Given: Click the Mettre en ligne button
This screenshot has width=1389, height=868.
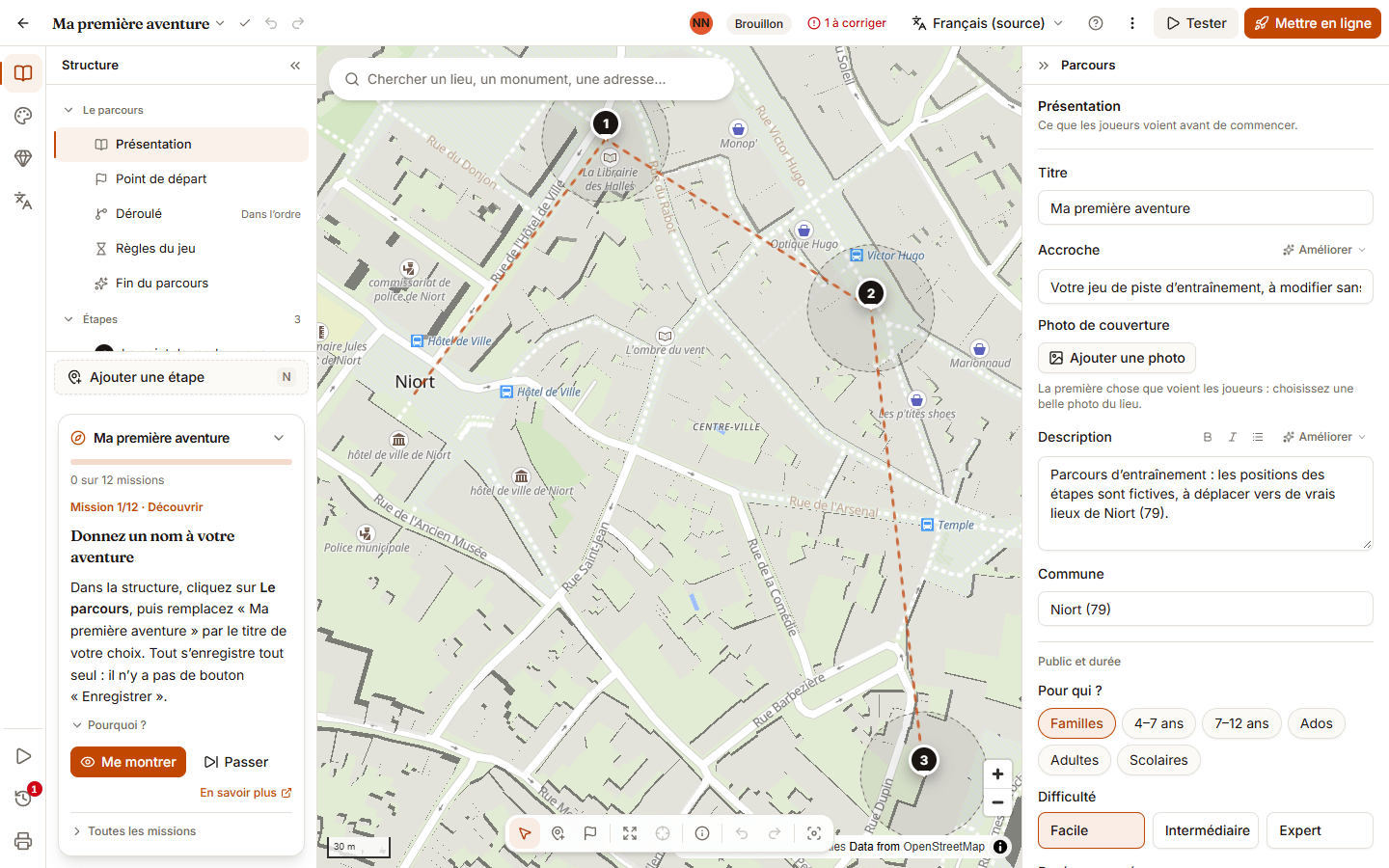Looking at the screenshot, I should (x=1313, y=23).
